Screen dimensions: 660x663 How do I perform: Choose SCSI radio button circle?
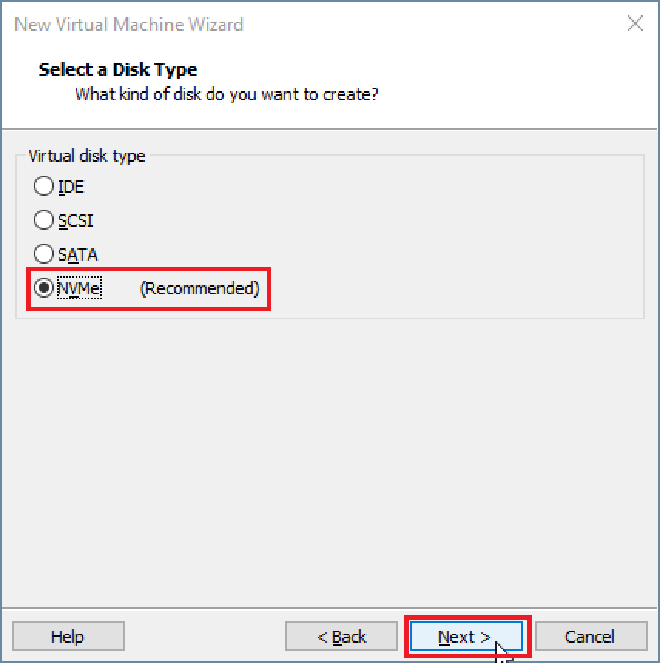pyautogui.click(x=44, y=220)
